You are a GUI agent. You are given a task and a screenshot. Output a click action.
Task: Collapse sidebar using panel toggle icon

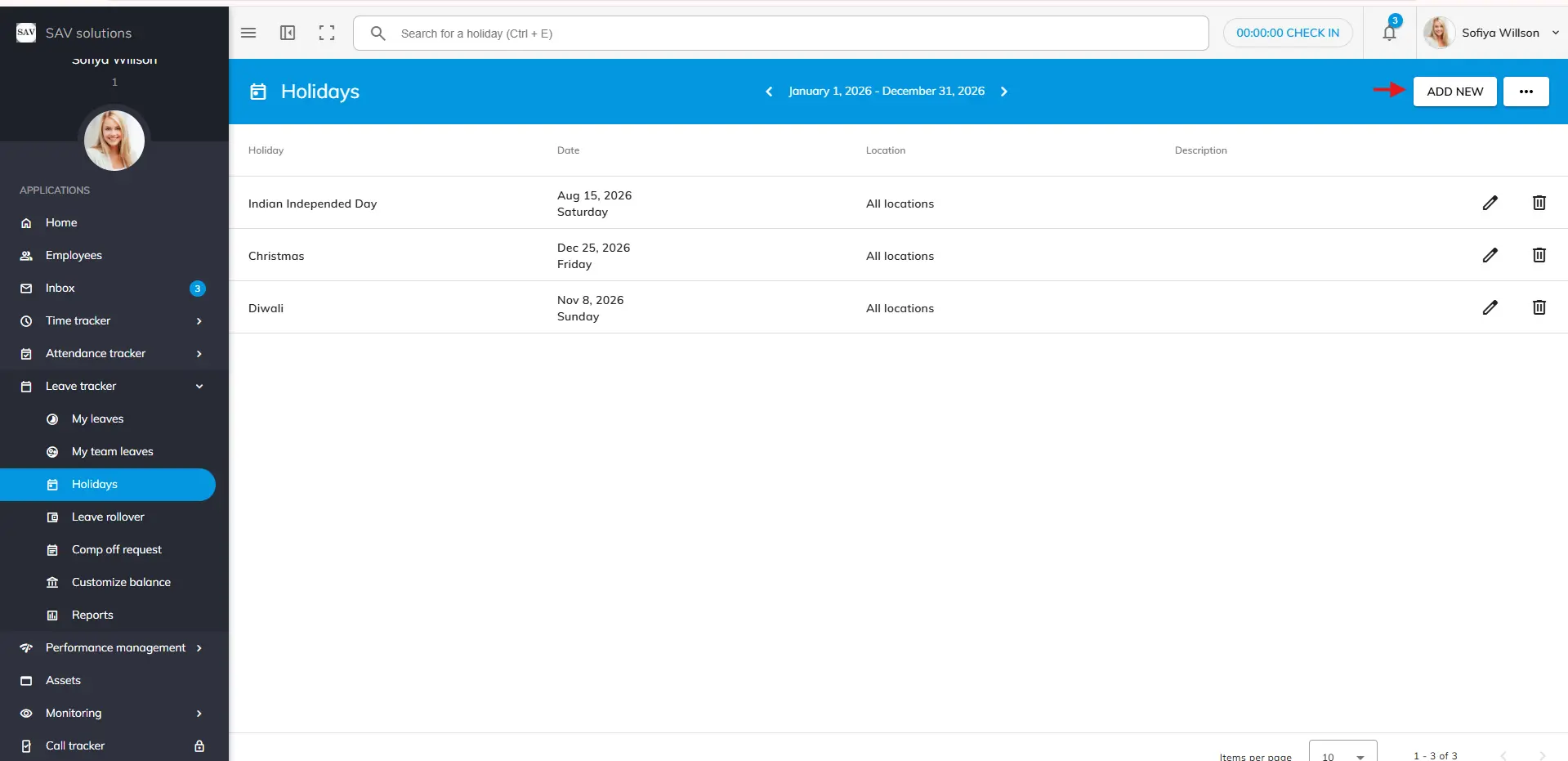(288, 33)
